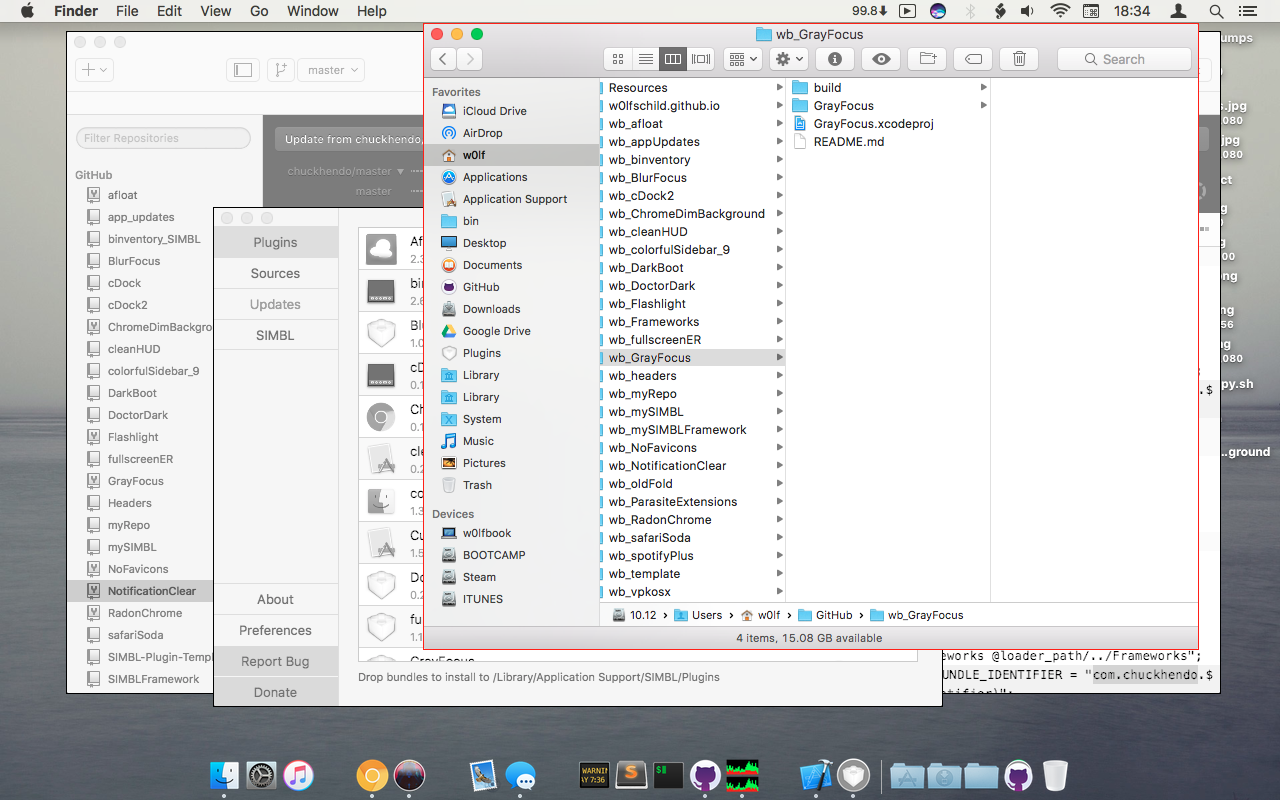1280x800 pixels.
Task: Switch to Sources tab in mySIMBL
Action: [x=275, y=273]
